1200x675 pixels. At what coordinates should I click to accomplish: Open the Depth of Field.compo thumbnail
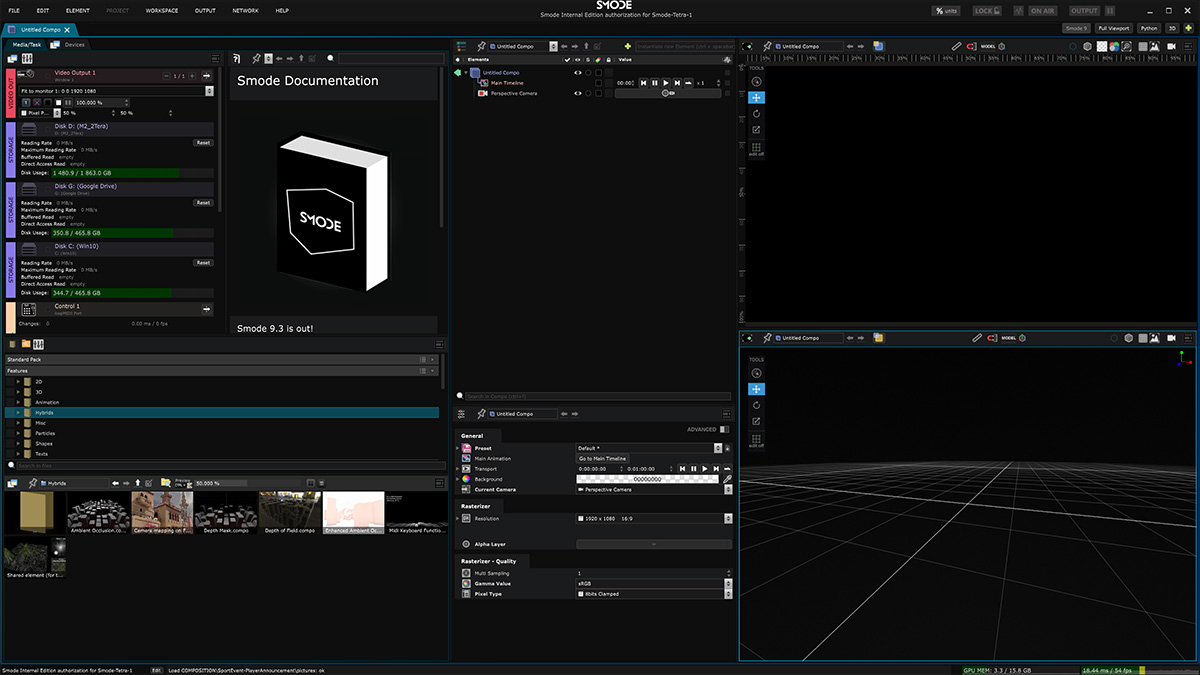tap(291, 512)
